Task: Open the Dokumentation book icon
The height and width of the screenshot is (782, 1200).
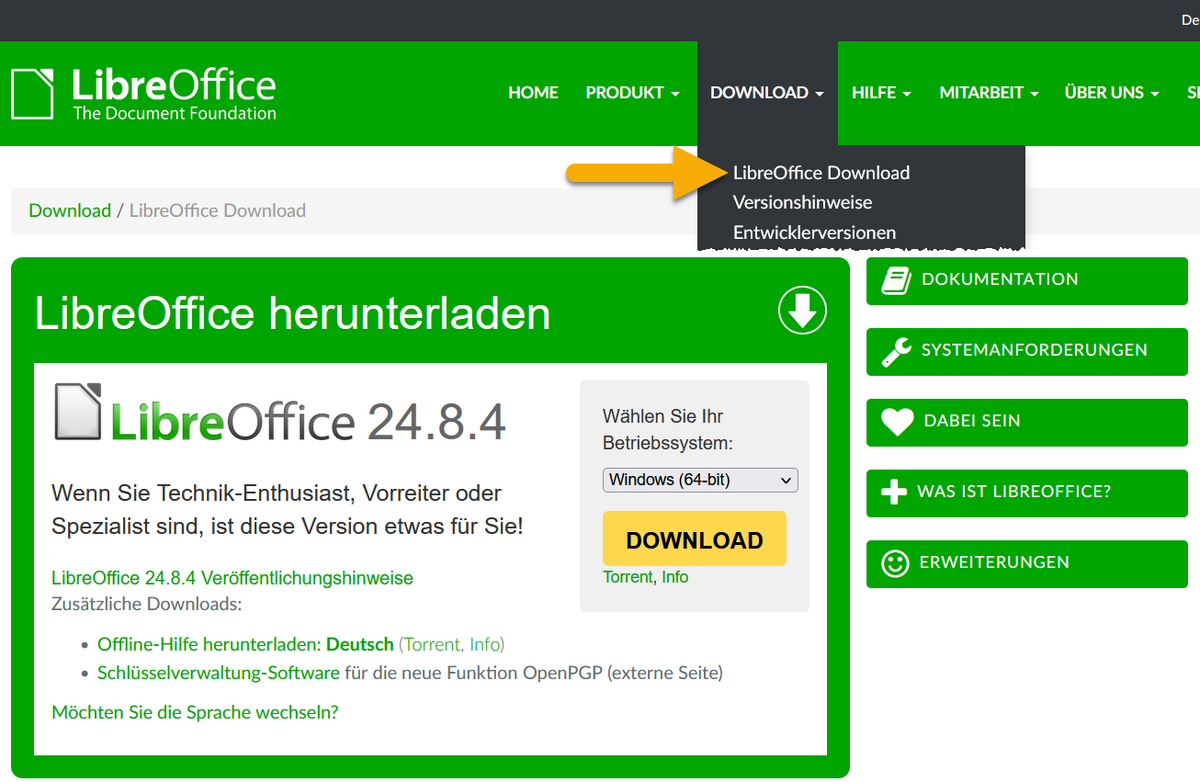Action: (894, 280)
